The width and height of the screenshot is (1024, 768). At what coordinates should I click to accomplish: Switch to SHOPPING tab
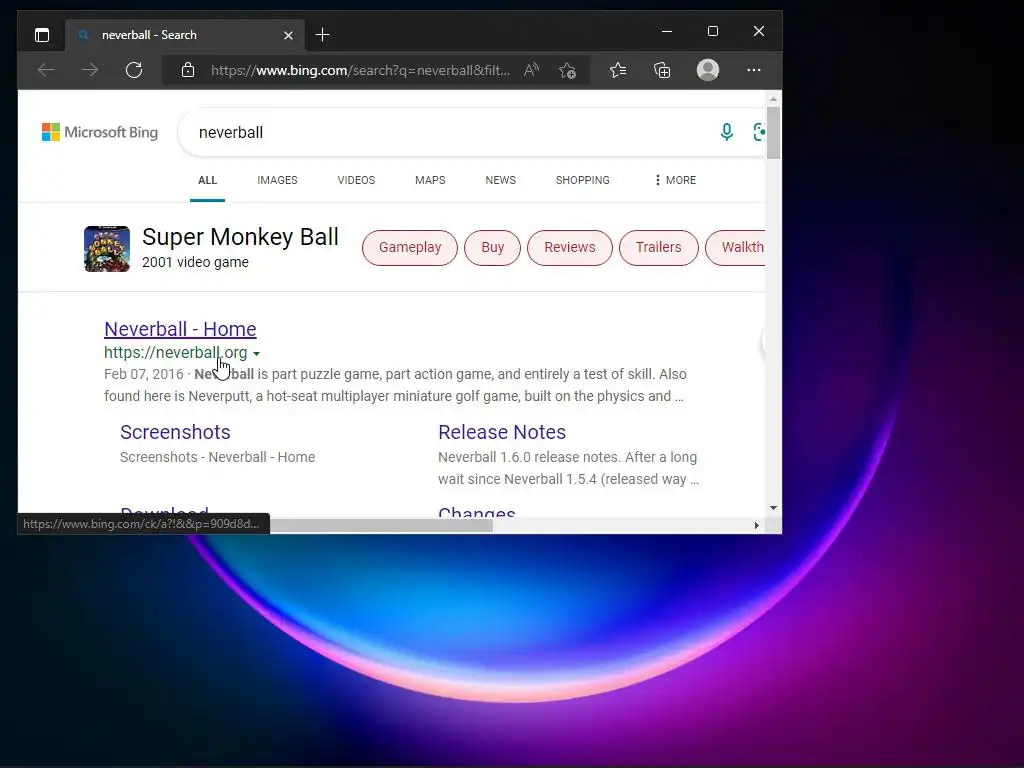(583, 180)
